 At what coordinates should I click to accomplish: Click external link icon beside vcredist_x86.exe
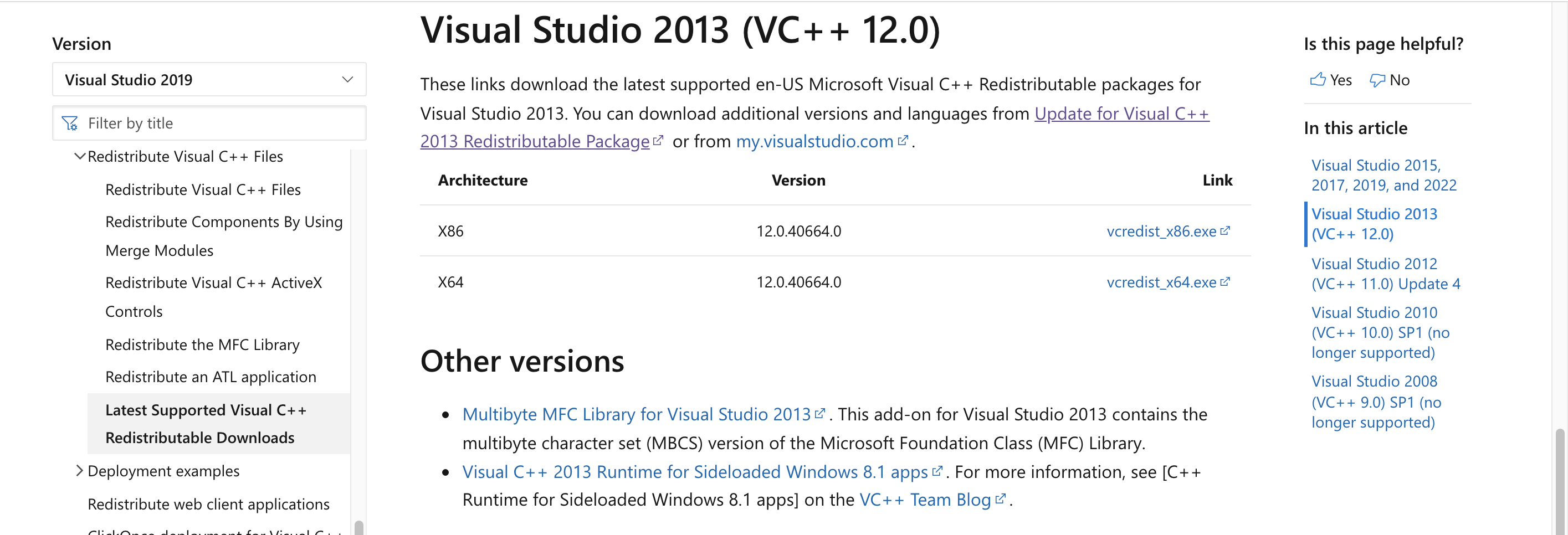coord(1225,231)
